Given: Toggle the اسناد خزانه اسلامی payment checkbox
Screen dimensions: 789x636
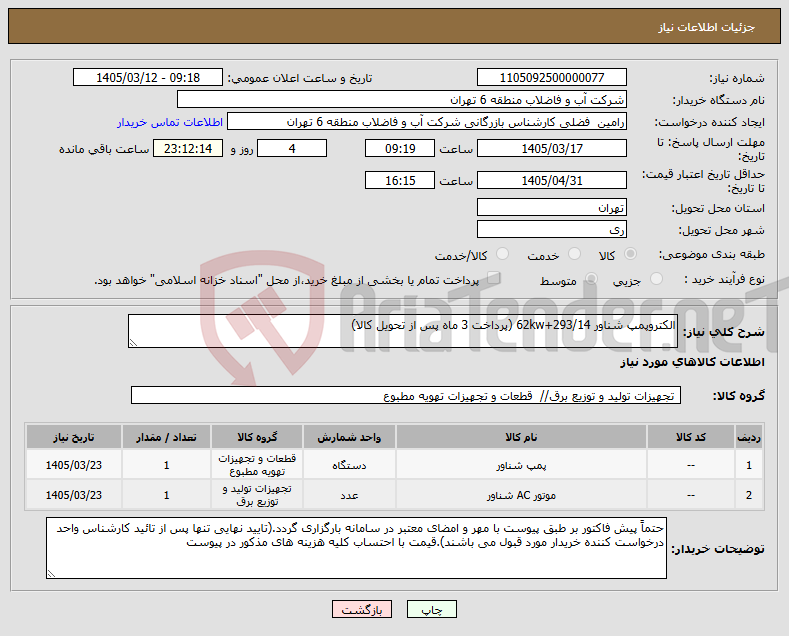Looking at the screenshot, I should 494,278.
